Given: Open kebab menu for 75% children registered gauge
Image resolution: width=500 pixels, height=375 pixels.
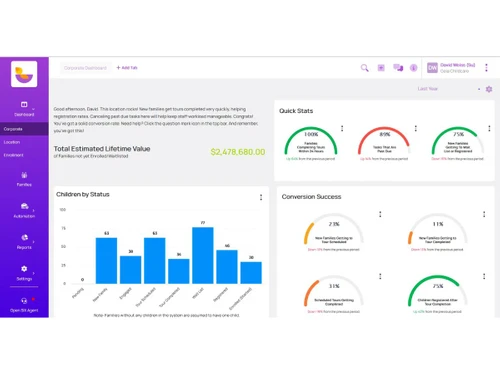Looking at the screenshot, I should pyautogui.click(x=484, y=276).
